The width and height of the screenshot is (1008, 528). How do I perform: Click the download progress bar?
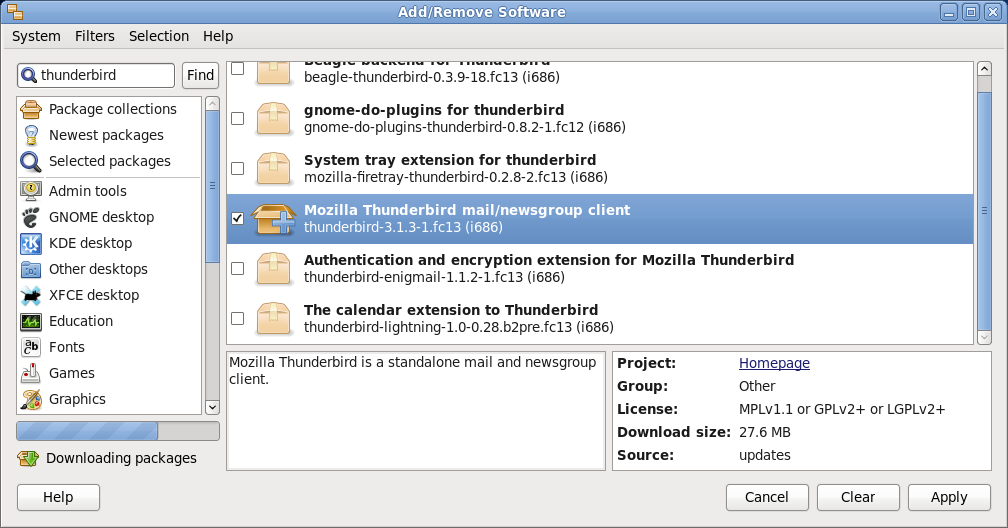coord(118,431)
